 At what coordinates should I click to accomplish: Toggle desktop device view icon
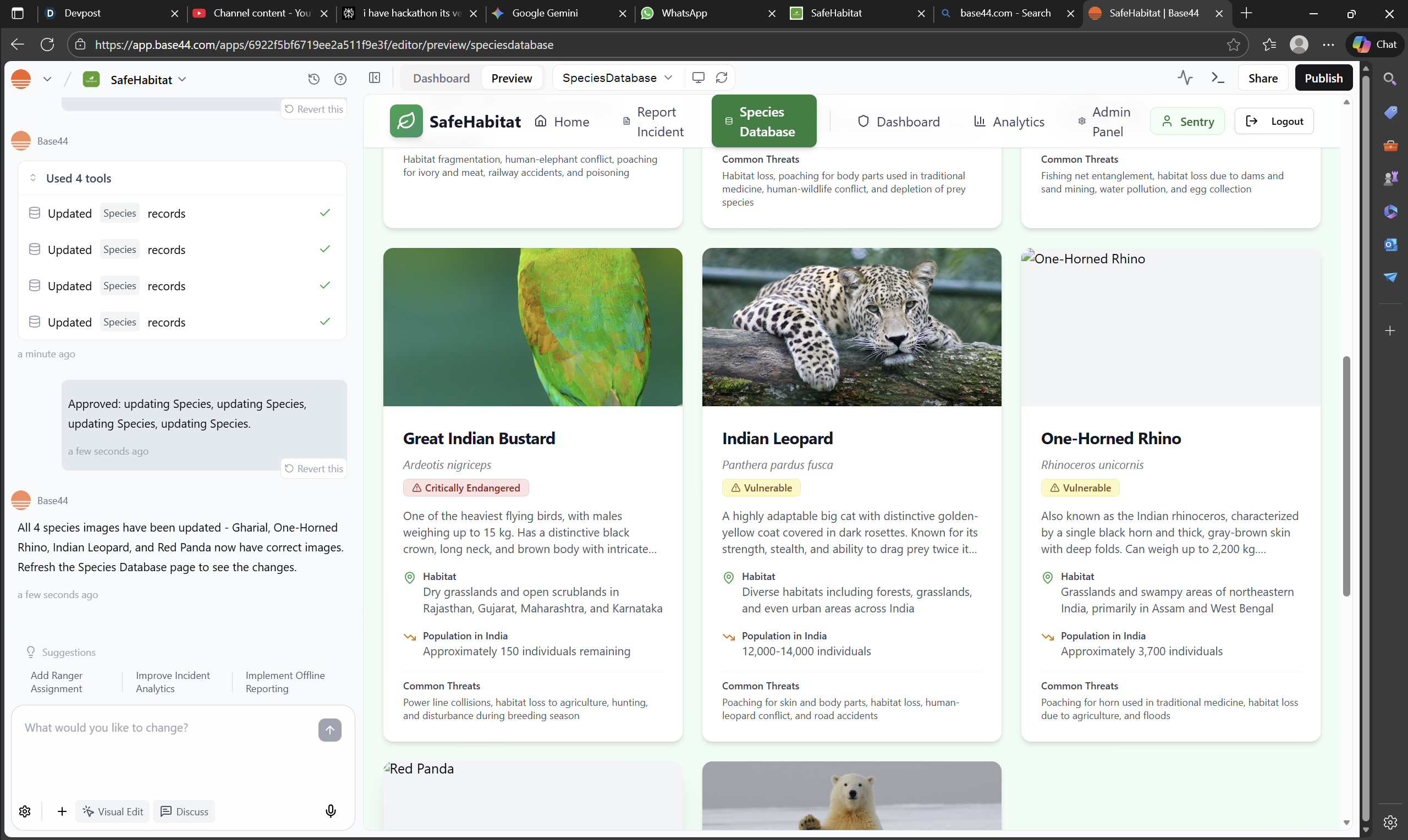[x=698, y=78]
